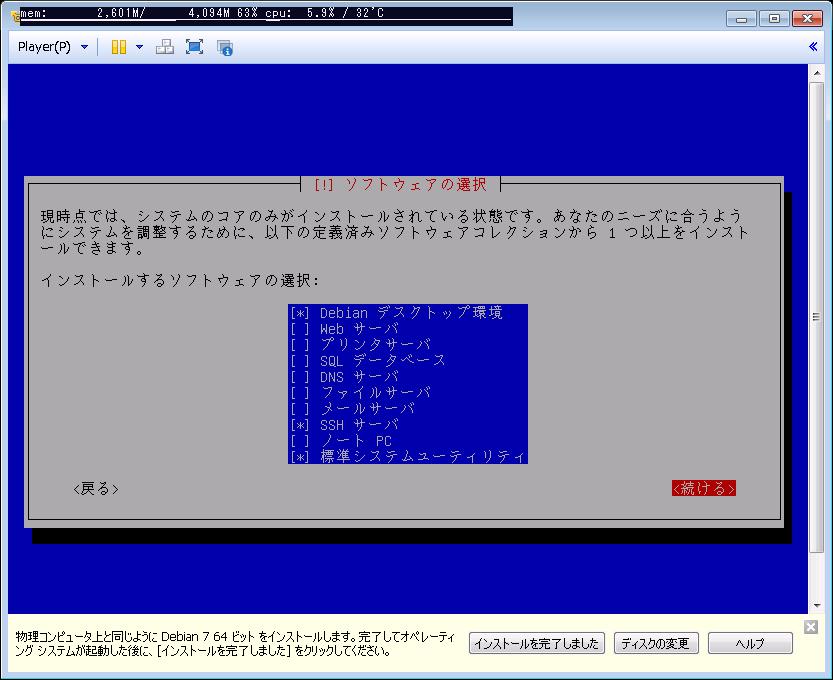Click the <続ける> continue button
The width and height of the screenshot is (833, 680).
[703, 488]
